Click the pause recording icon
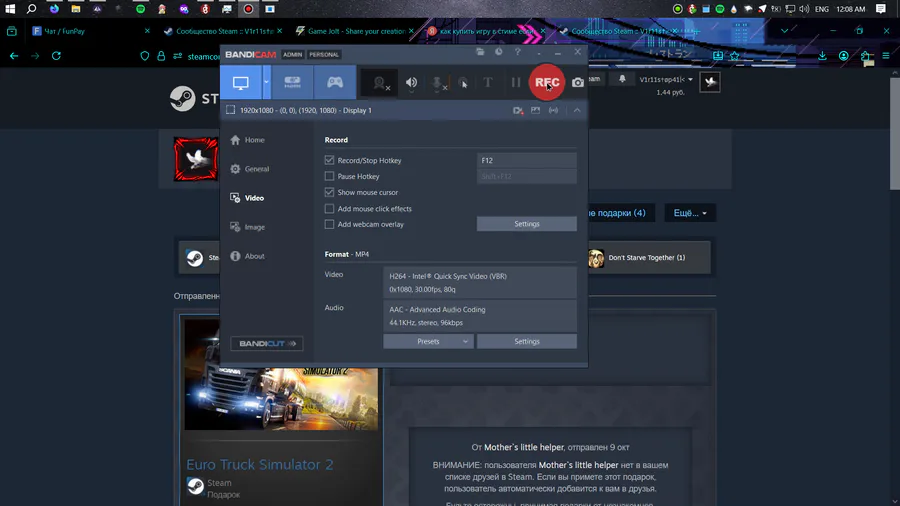The height and width of the screenshot is (506, 900). point(516,83)
